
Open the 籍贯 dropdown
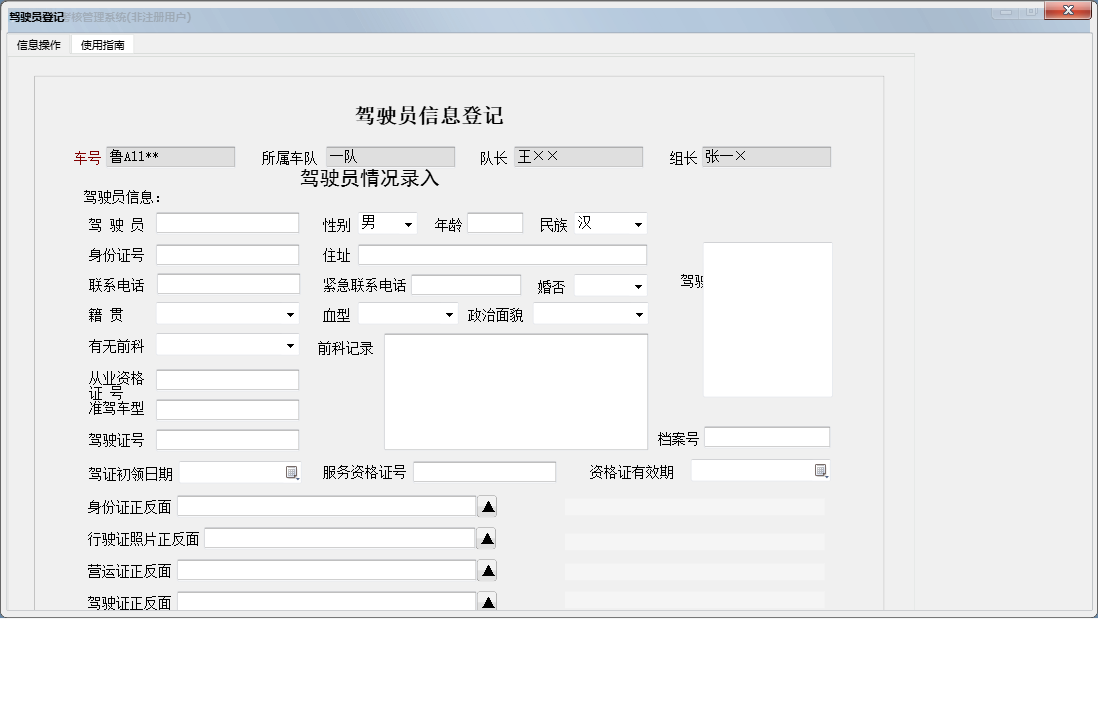point(292,314)
